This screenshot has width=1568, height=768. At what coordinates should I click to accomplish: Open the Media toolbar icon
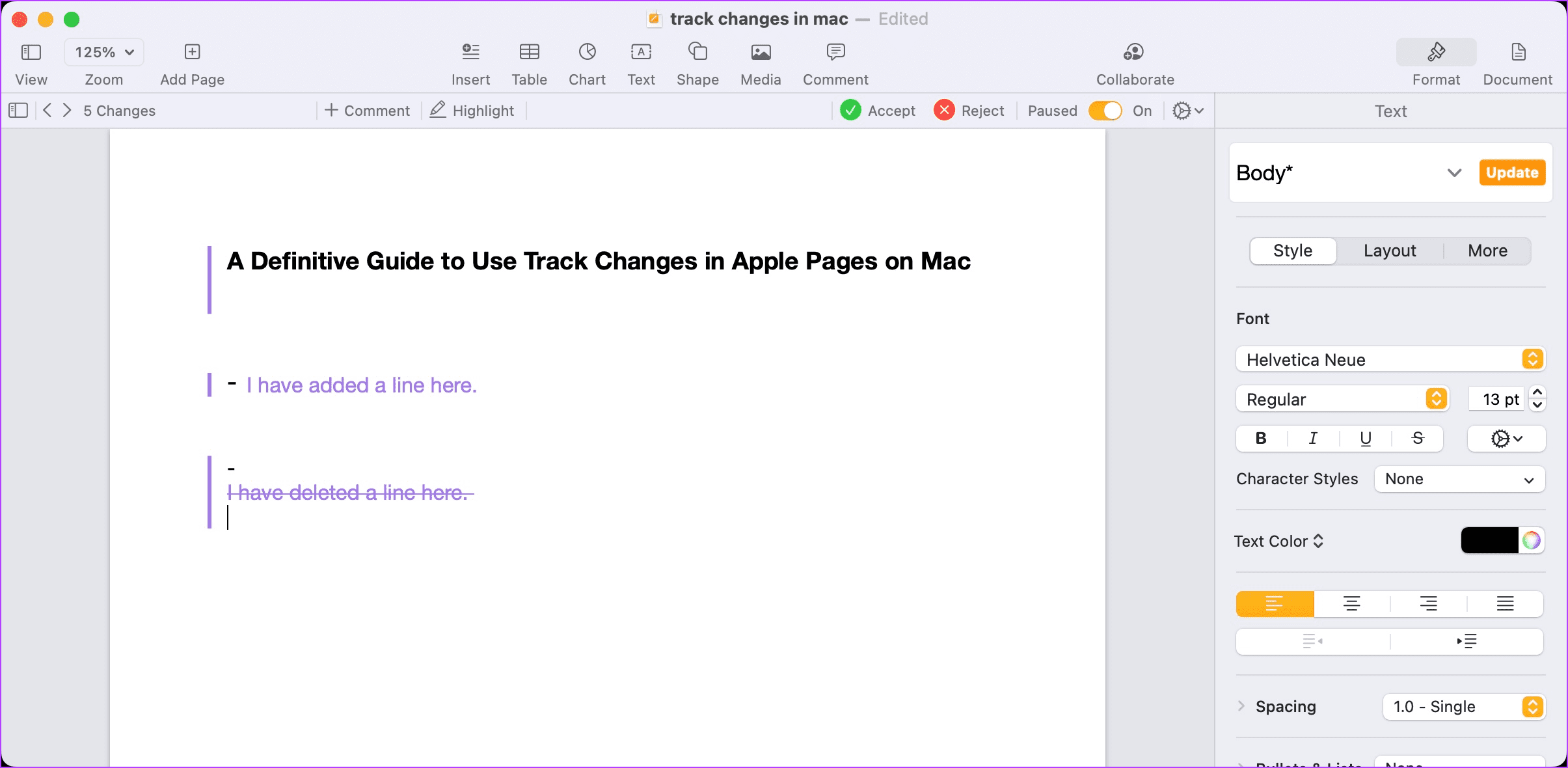click(x=761, y=52)
